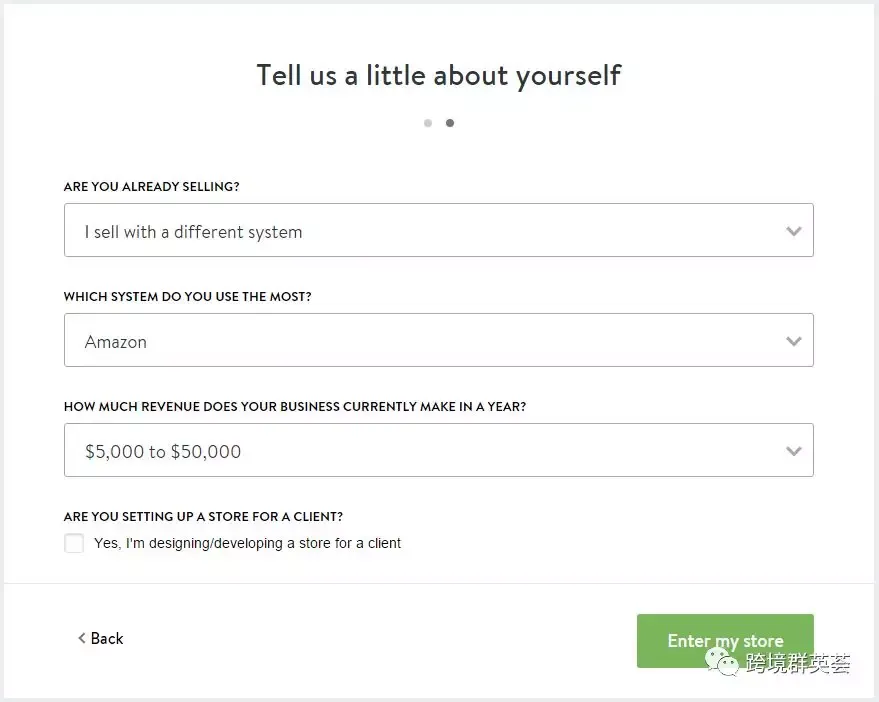The width and height of the screenshot is (879, 702).
Task: Click the 'Amazon' selected value text
Action: tap(115, 342)
